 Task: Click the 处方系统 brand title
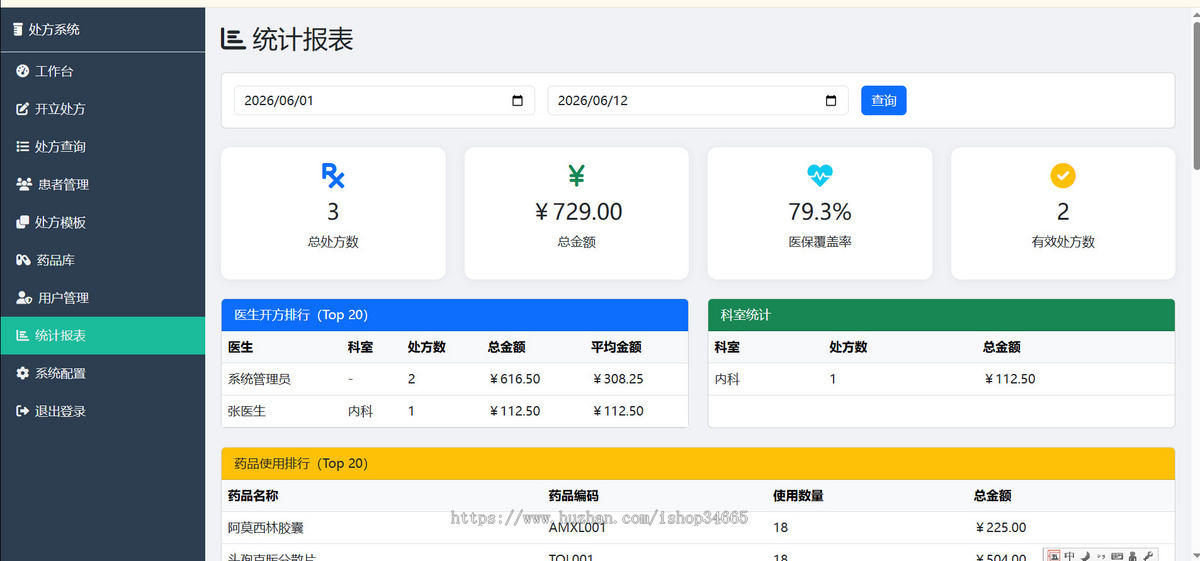coord(54,29)
